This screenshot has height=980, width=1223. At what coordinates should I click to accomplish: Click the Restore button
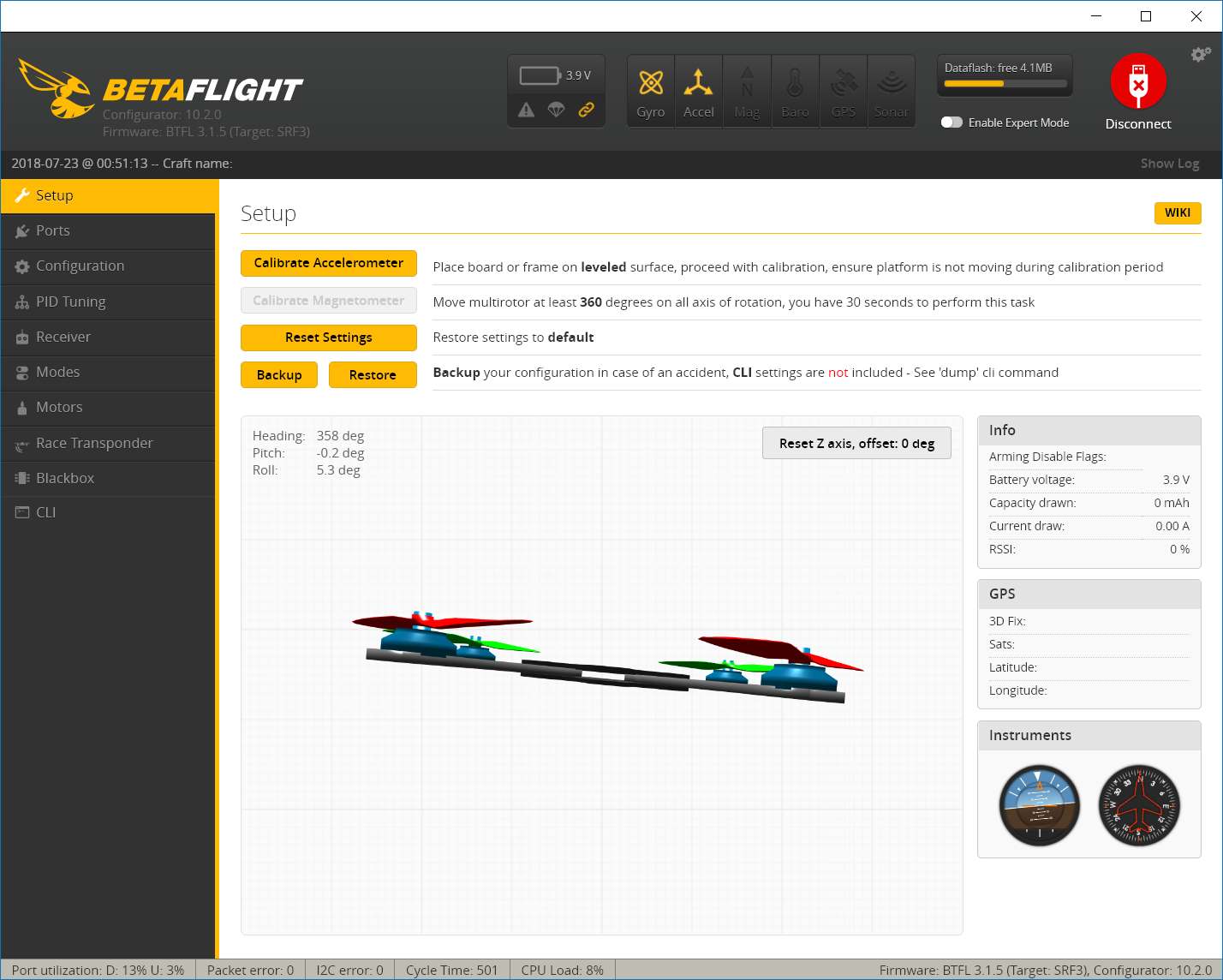click(x=373, y=375)
